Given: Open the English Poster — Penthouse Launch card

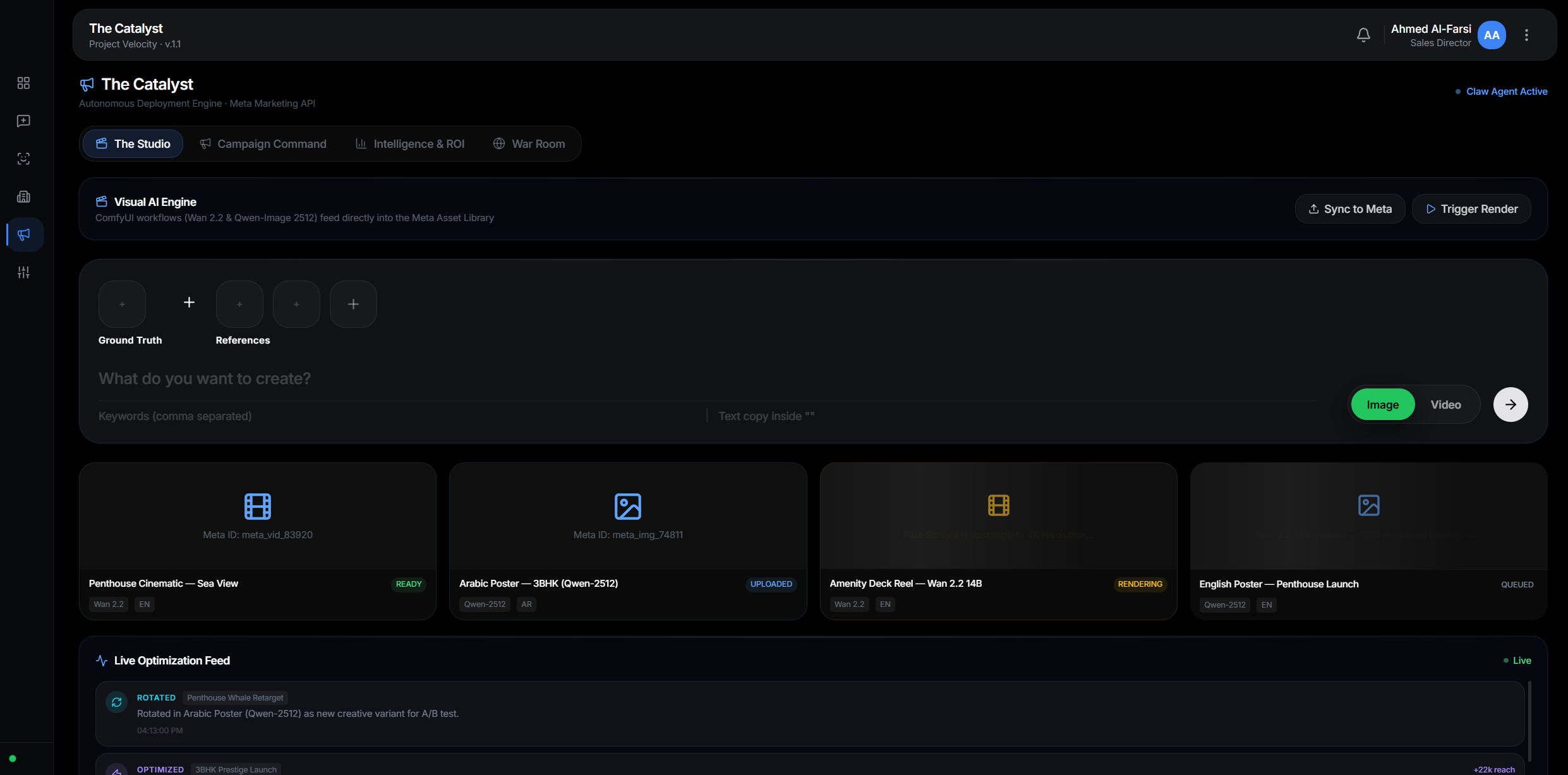Looking at the screenshot, I should pyautogui.click(x=1369, y=541).
